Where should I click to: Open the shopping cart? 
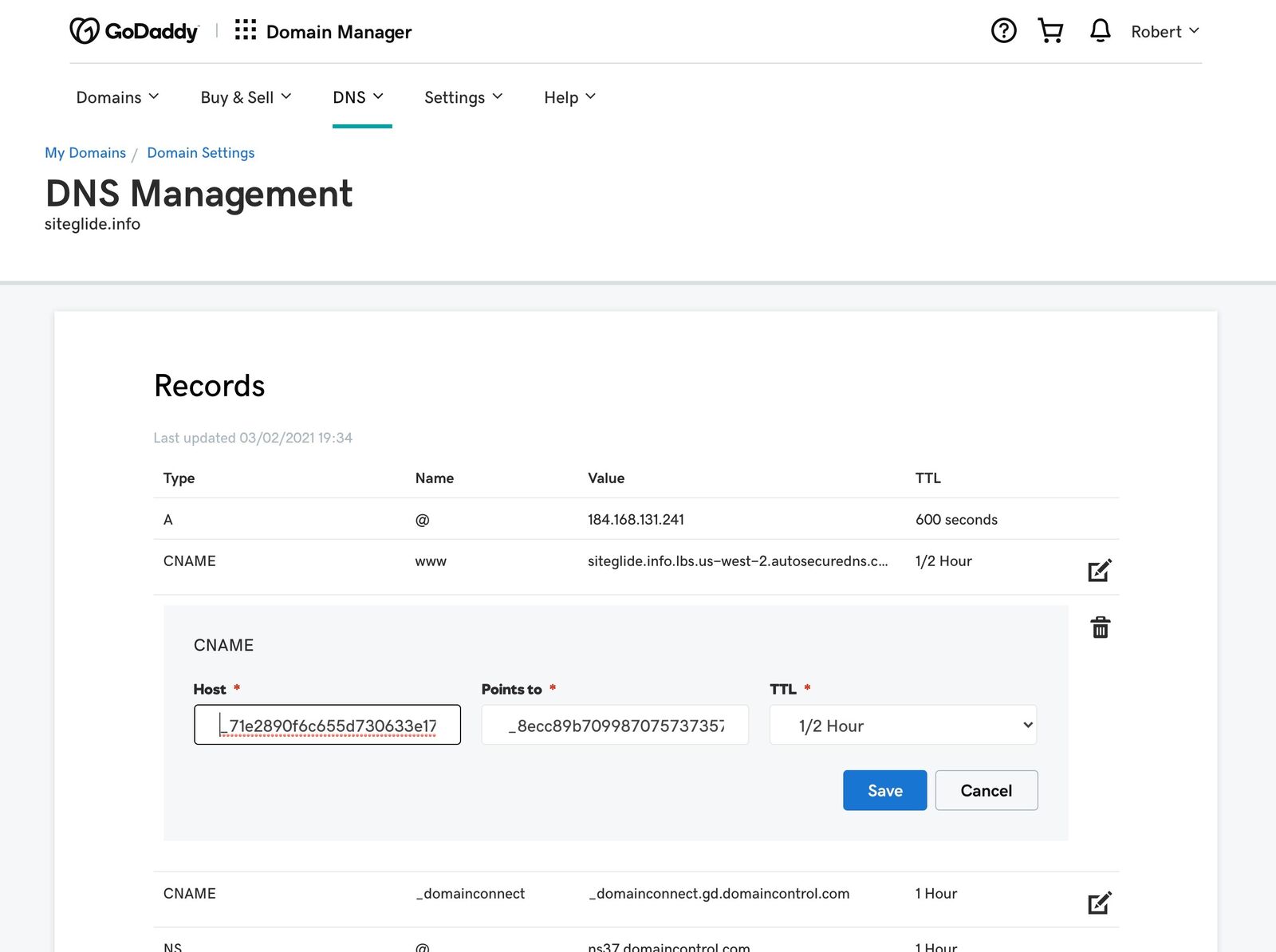point(1050,31)
